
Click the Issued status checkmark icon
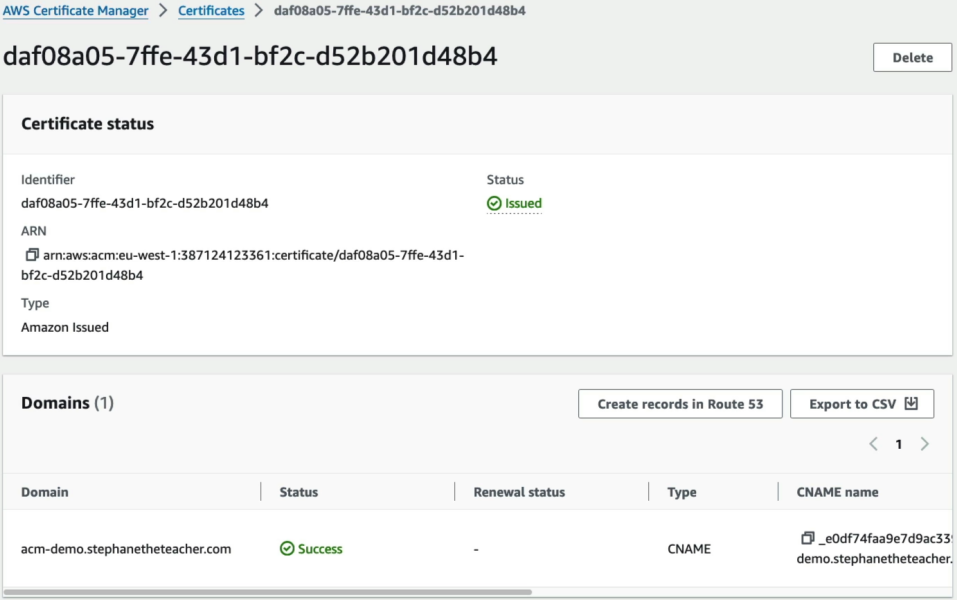click(494, 203)
